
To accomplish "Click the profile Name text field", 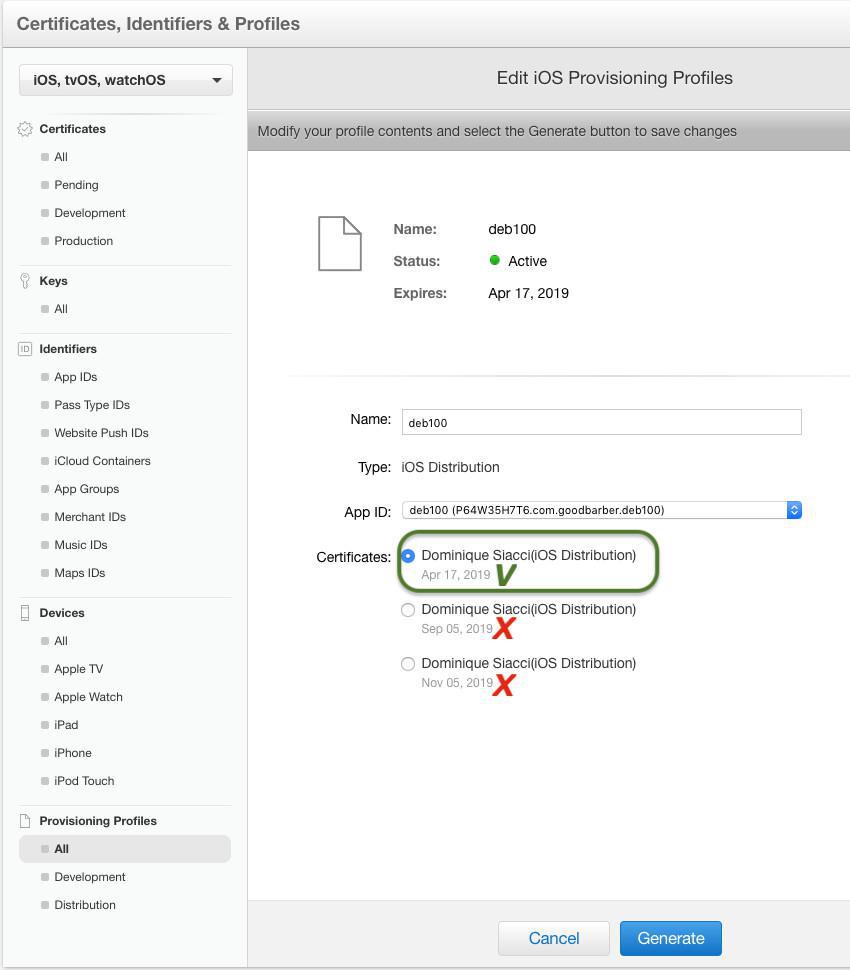I will pyautogui.click(x=601, y=422).
